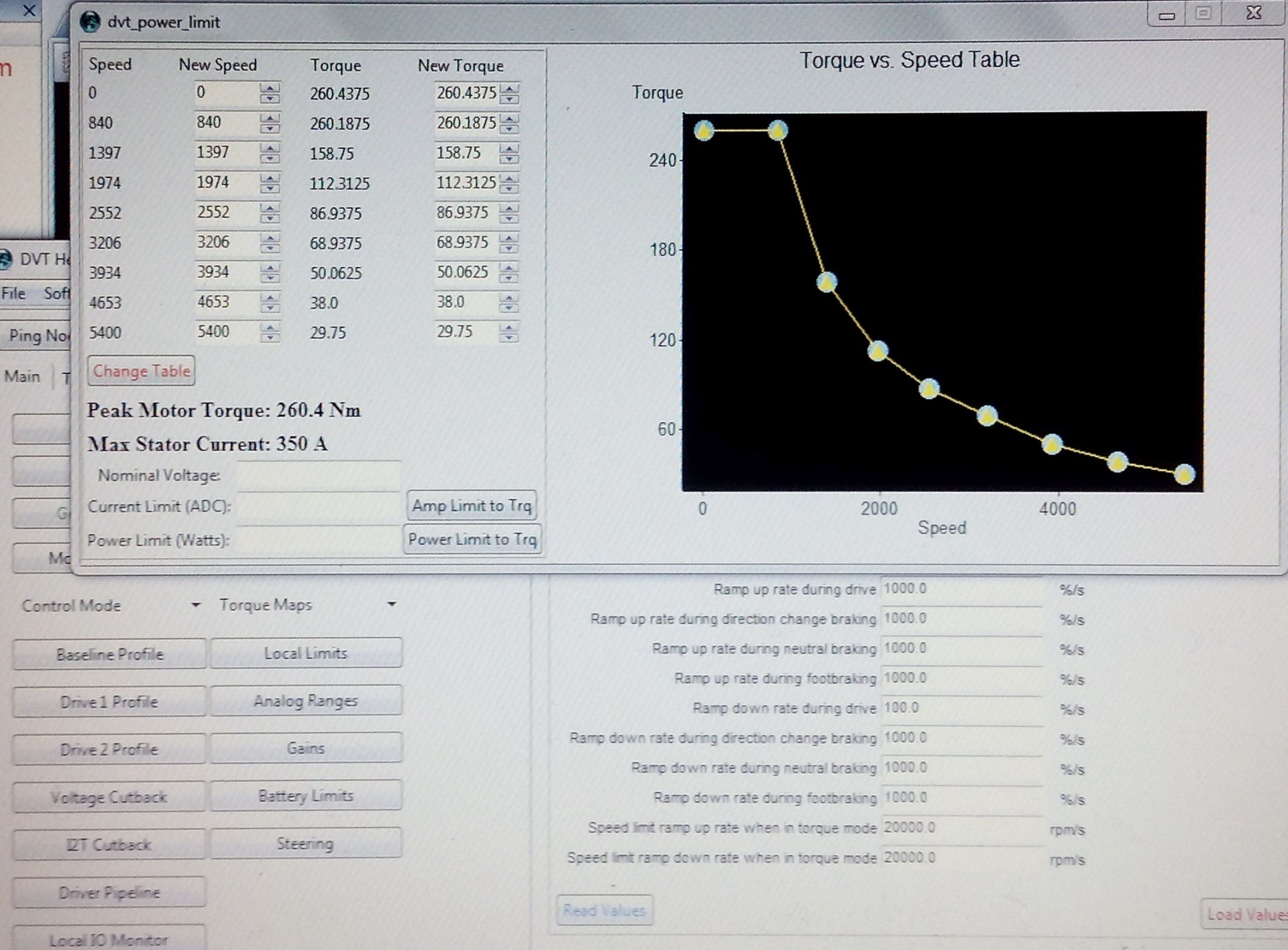Click graph point at speed 0
The height and width of the screenshot is (950, 1288).
pyautogui.click(x=704, y=130)
